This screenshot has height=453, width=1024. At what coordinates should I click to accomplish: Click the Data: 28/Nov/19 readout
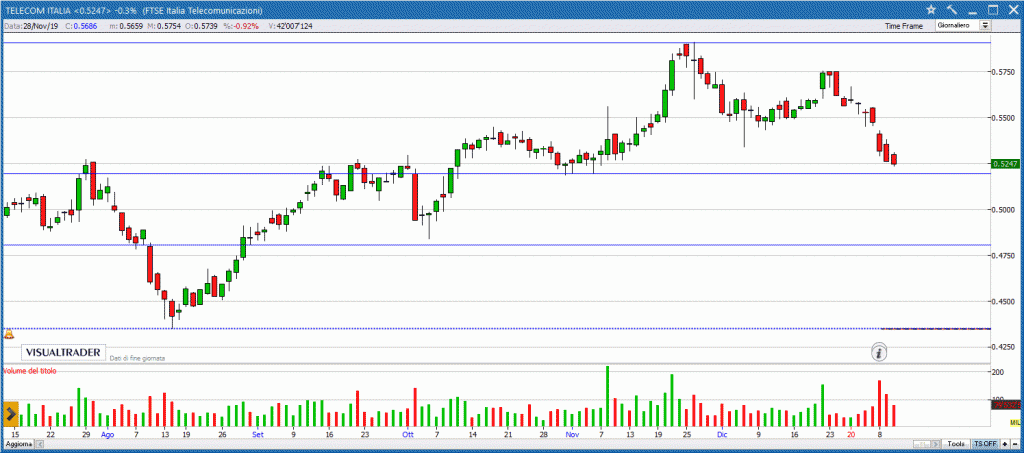(31, 26)
